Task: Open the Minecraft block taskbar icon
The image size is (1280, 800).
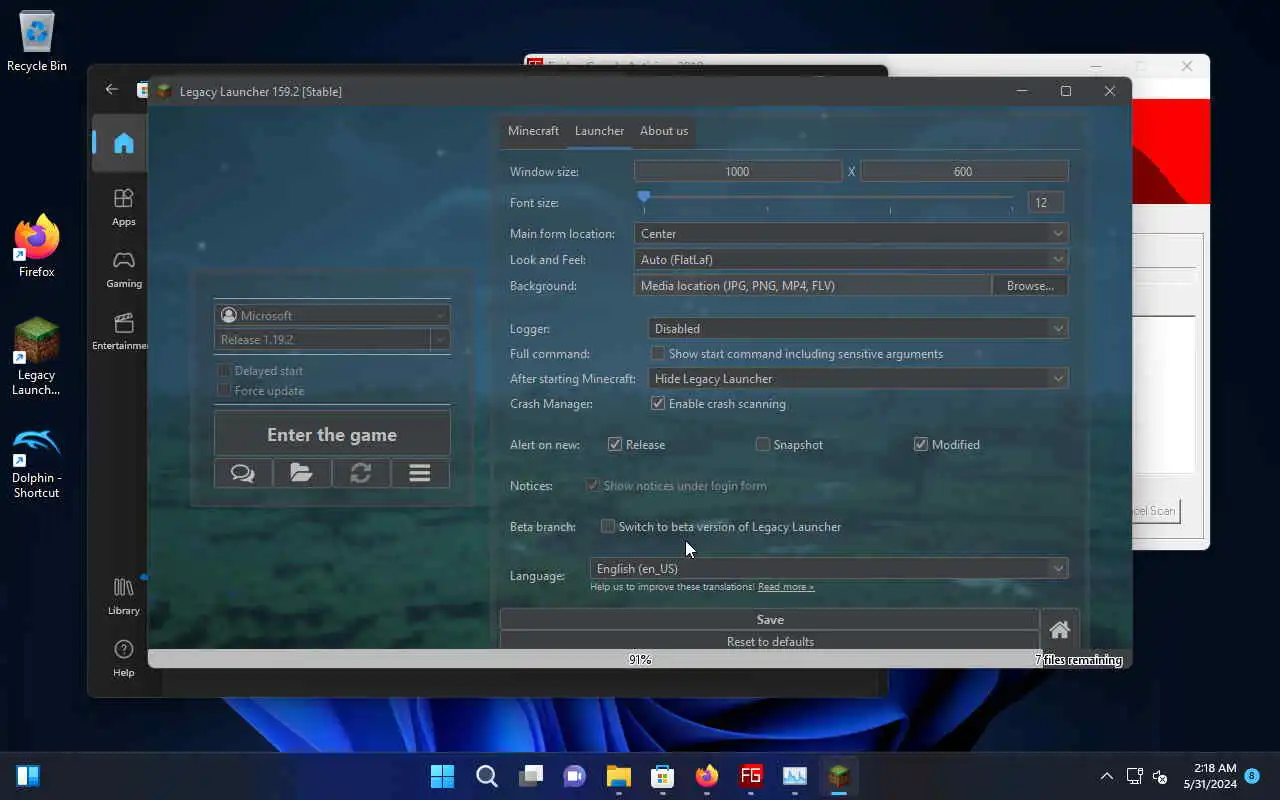Action: [839, 776]
